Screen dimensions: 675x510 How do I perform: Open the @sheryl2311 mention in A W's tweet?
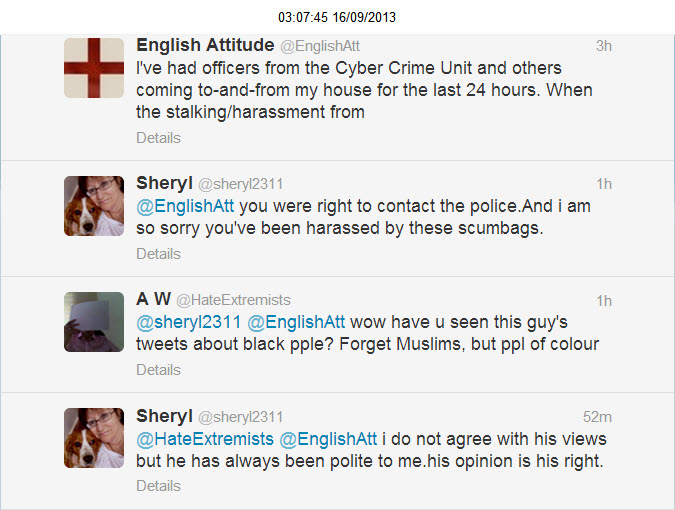[189, 322]
